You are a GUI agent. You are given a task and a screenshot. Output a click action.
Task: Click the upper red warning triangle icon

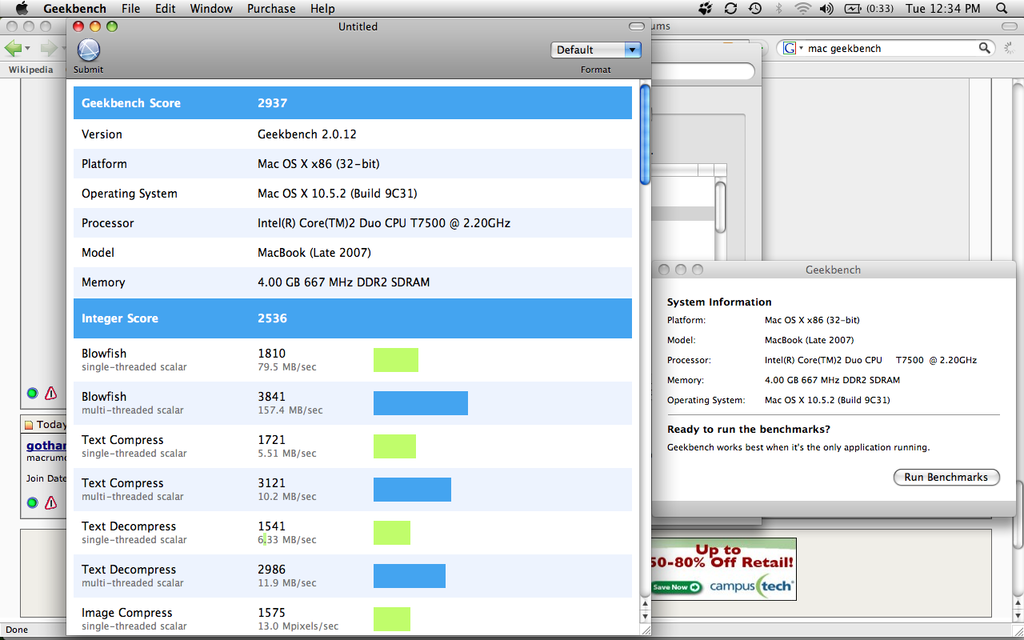(x=51, y=393)
